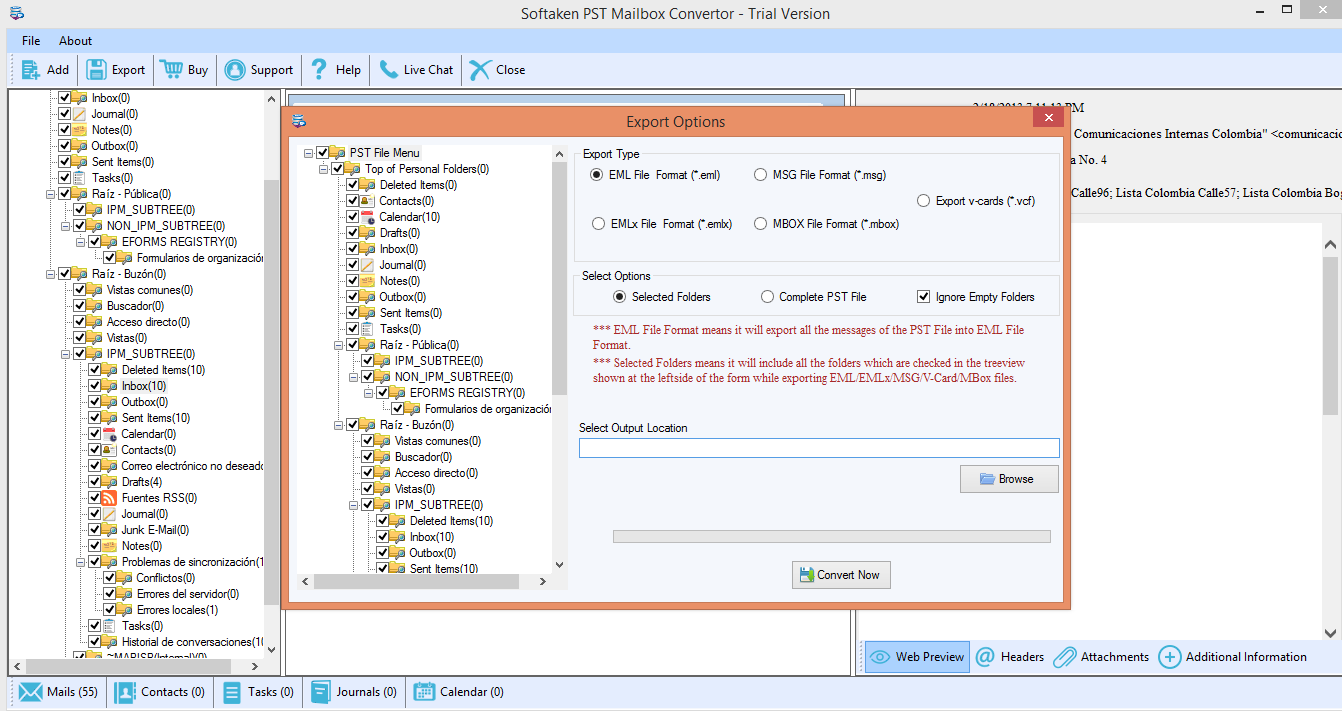
Task: Choose the Selected Folders option
Action: click(620, 297)
